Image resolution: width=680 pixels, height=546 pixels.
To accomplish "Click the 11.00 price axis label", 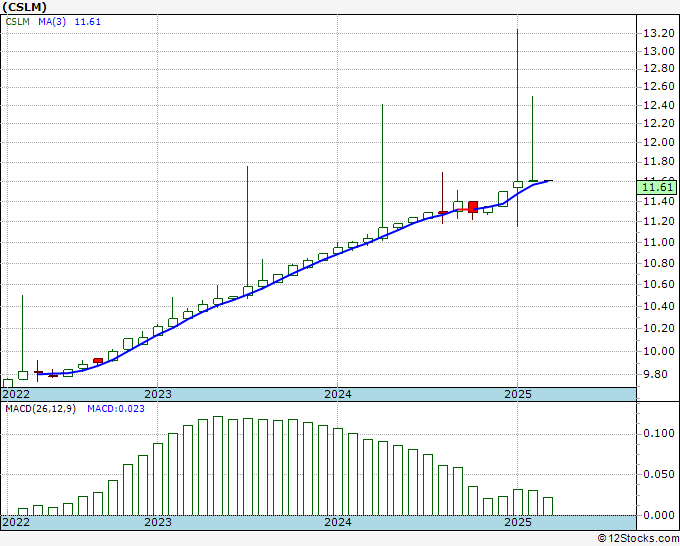I will pyautogui.click(x=658, y=242).
